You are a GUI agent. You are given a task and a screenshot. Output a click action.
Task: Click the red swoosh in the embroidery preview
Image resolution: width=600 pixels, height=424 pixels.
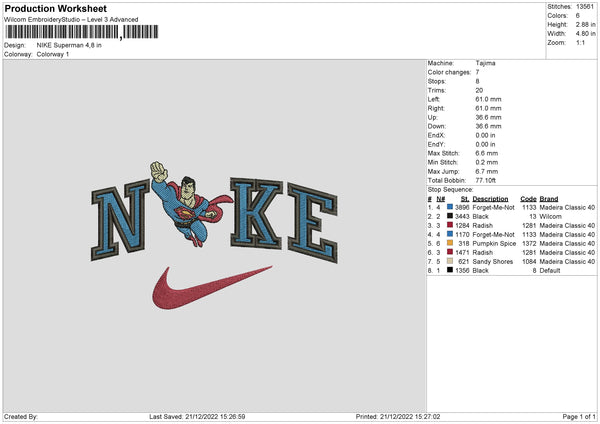(212, 288)
